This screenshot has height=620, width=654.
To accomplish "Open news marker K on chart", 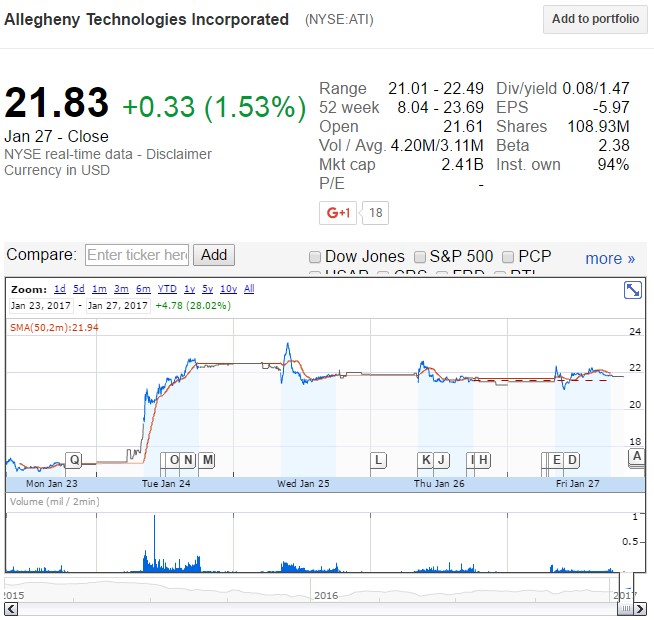I will [425, 460].
